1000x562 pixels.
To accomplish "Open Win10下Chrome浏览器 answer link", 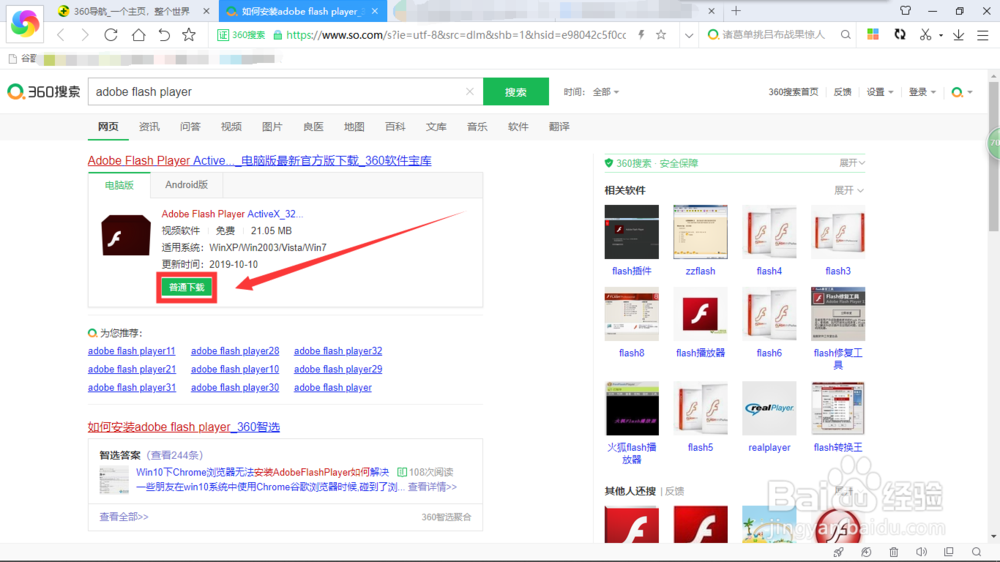I will tap(262, 472).
